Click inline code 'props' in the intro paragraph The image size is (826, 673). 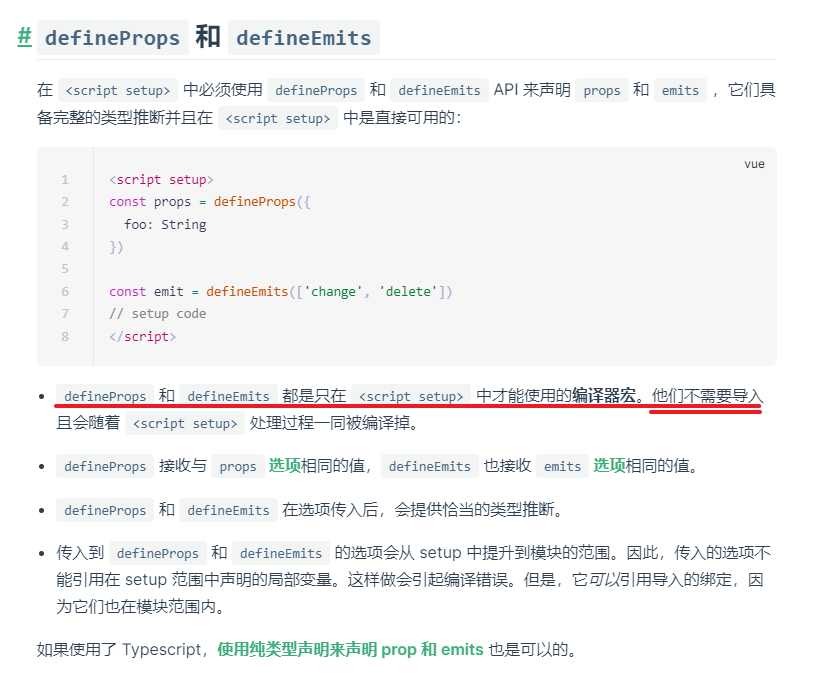[x=602, y=90]
